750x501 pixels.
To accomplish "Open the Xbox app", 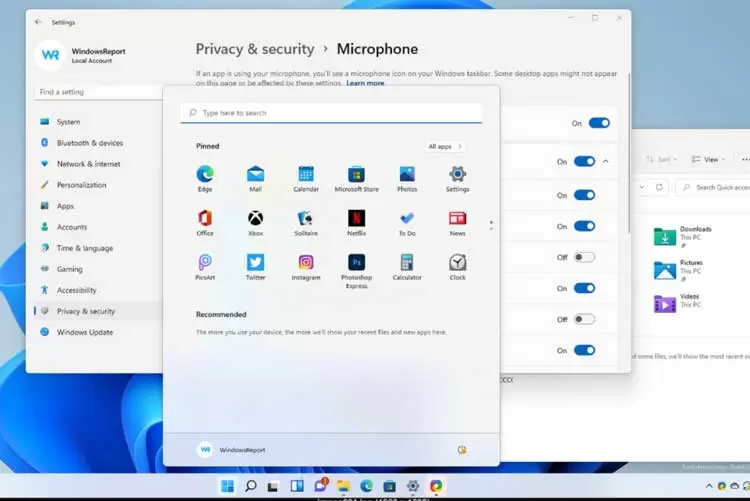I will [x=255, y=223].
